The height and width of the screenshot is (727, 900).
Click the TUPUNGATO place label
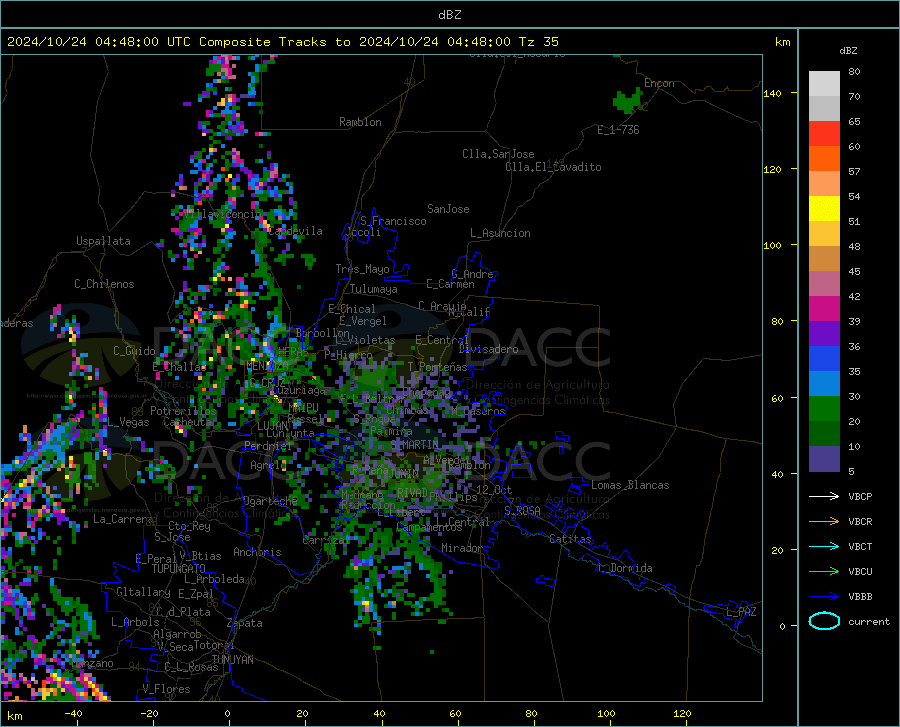(179, 569)
